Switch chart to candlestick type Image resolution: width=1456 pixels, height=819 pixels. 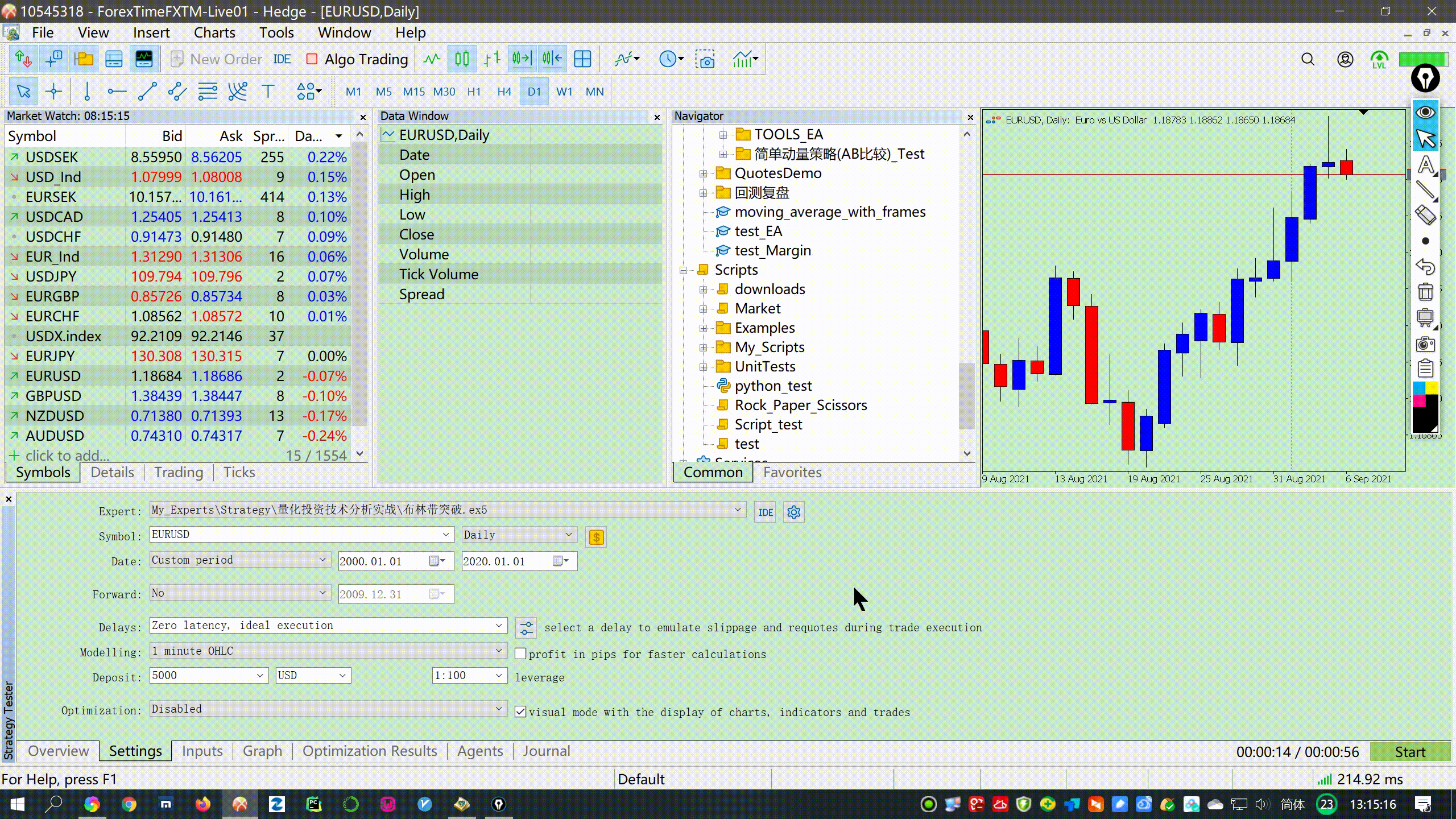click(x=462, y=59)
